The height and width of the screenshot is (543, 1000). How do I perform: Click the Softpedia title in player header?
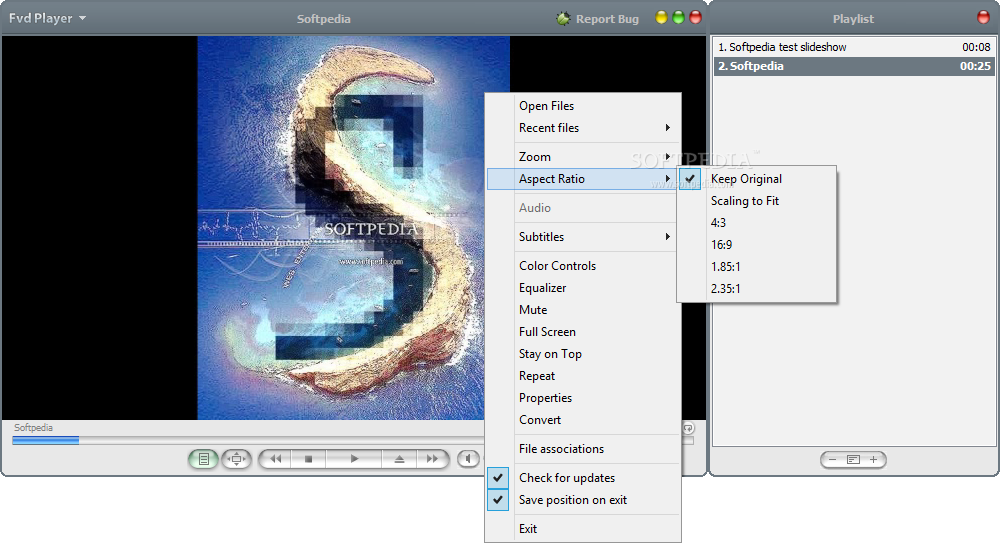[323, 19]
